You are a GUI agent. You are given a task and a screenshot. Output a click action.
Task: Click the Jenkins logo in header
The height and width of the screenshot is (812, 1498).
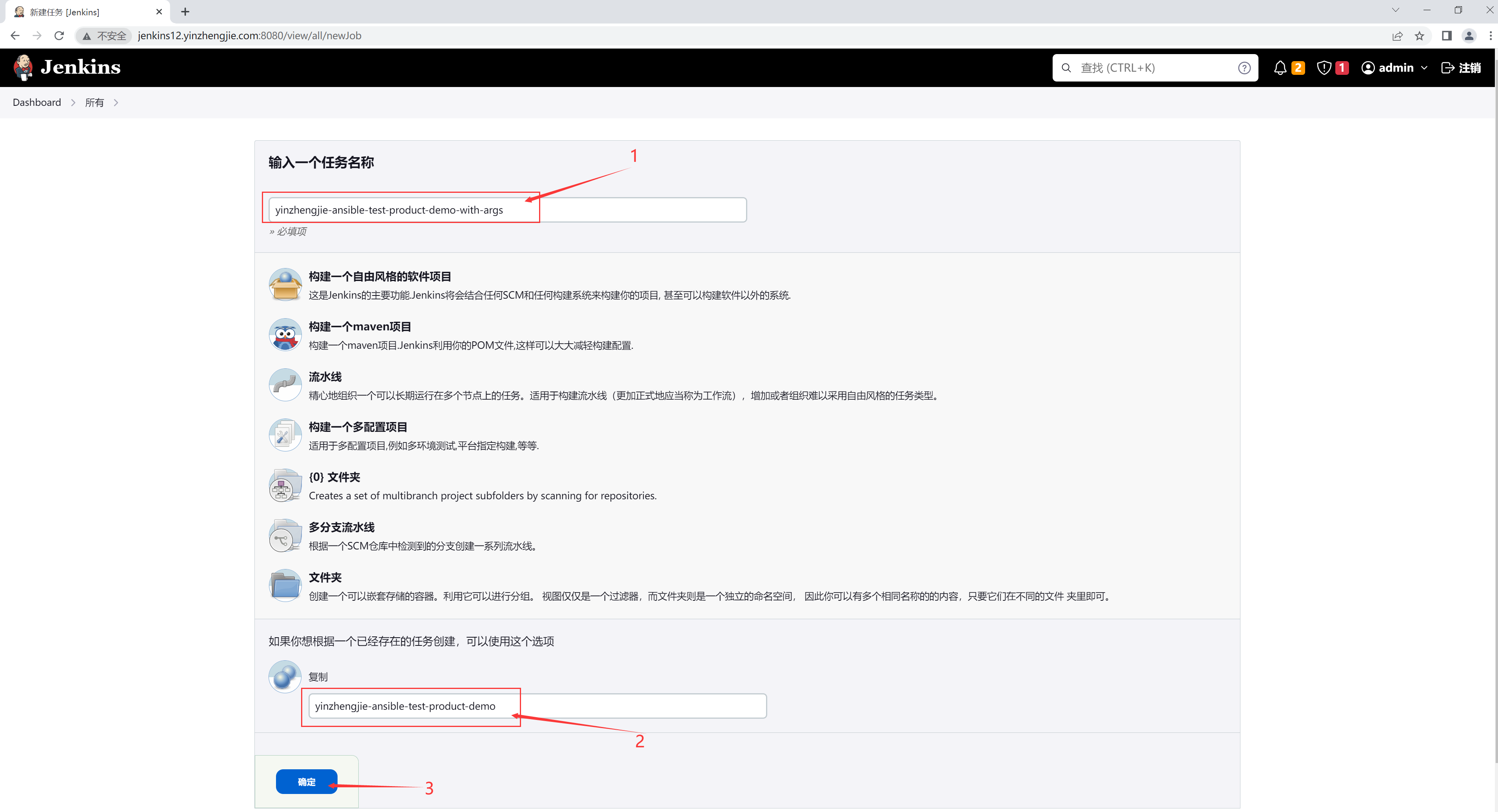(67, 67)
